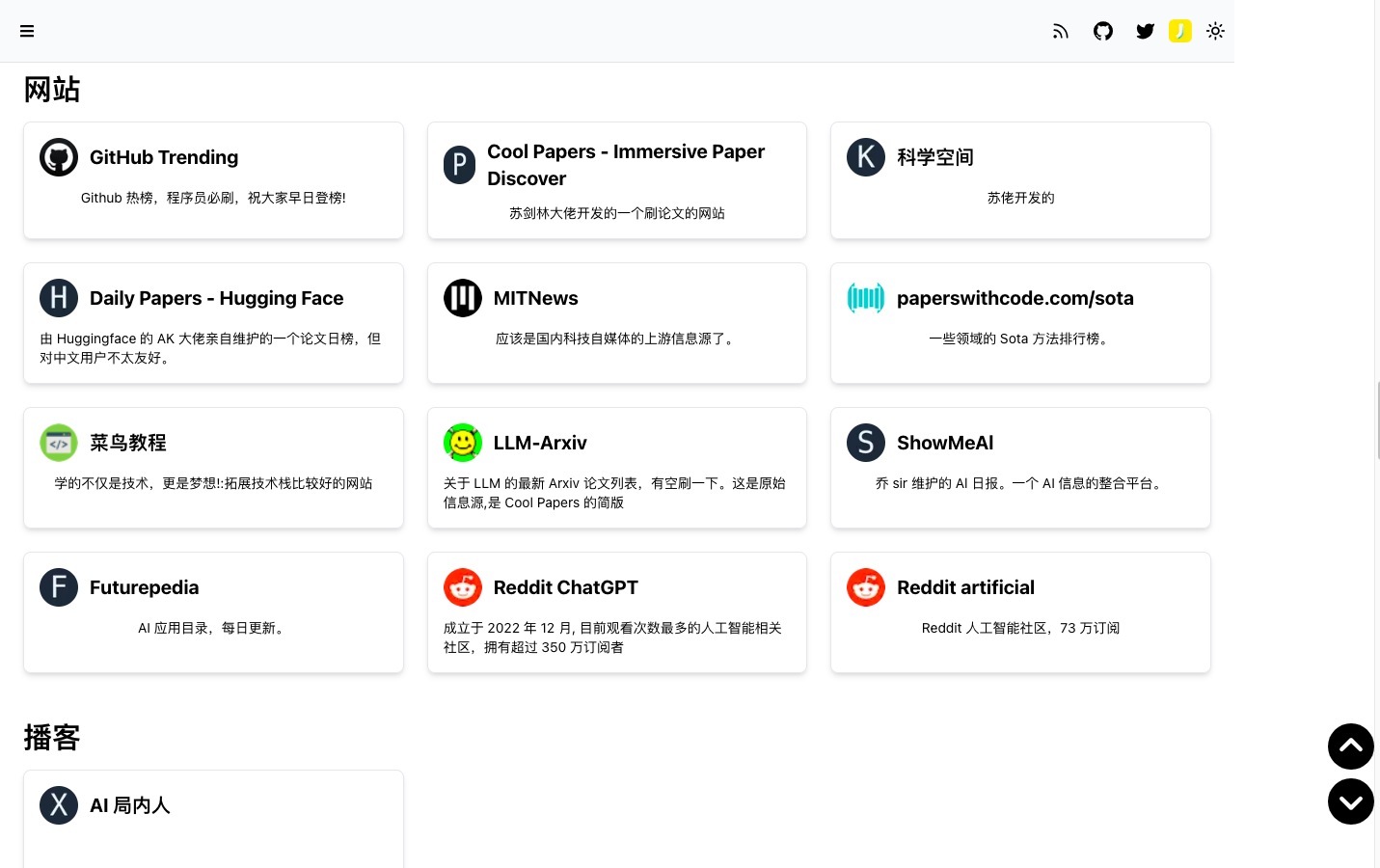Click the Daily Papers H avatar
Screen dimensions: 1380x868
coord(59,298)
